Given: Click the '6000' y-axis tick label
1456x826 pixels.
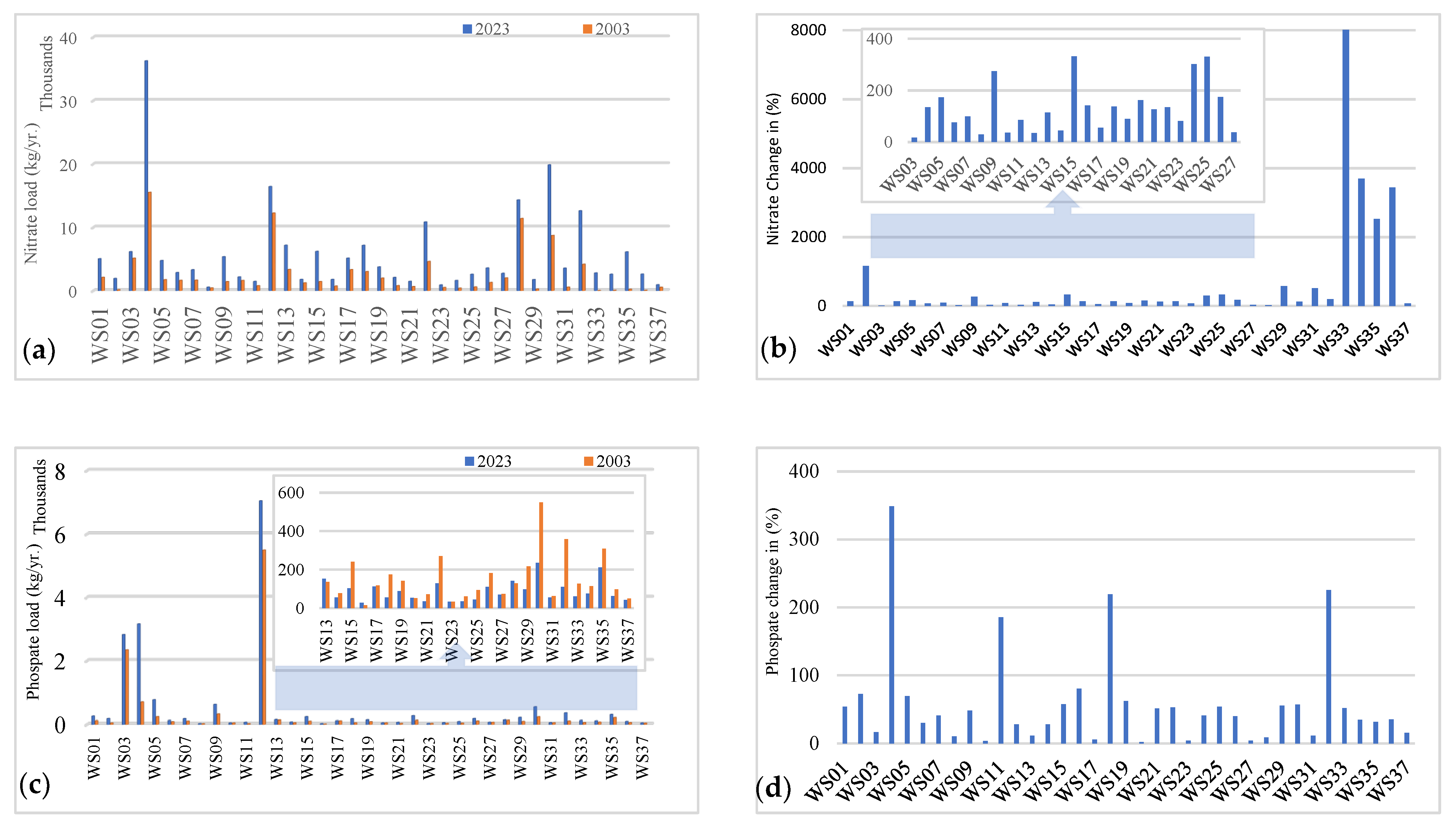Looking at the screenshot, I should [x=808, y=99].
